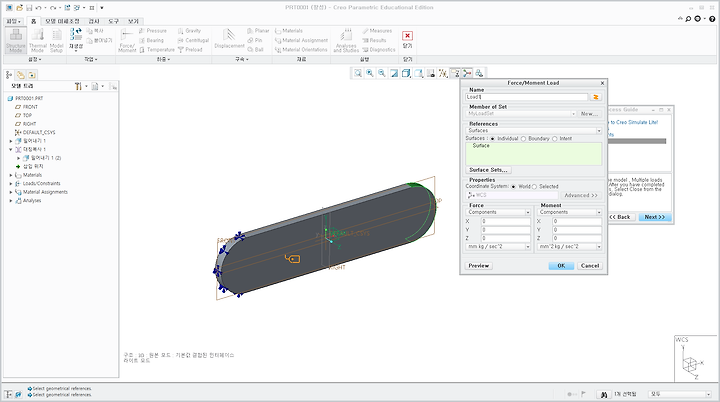This screenshot has height=402, width=720.
Task: Open the 파일 menu
Action: pos(14,21)
